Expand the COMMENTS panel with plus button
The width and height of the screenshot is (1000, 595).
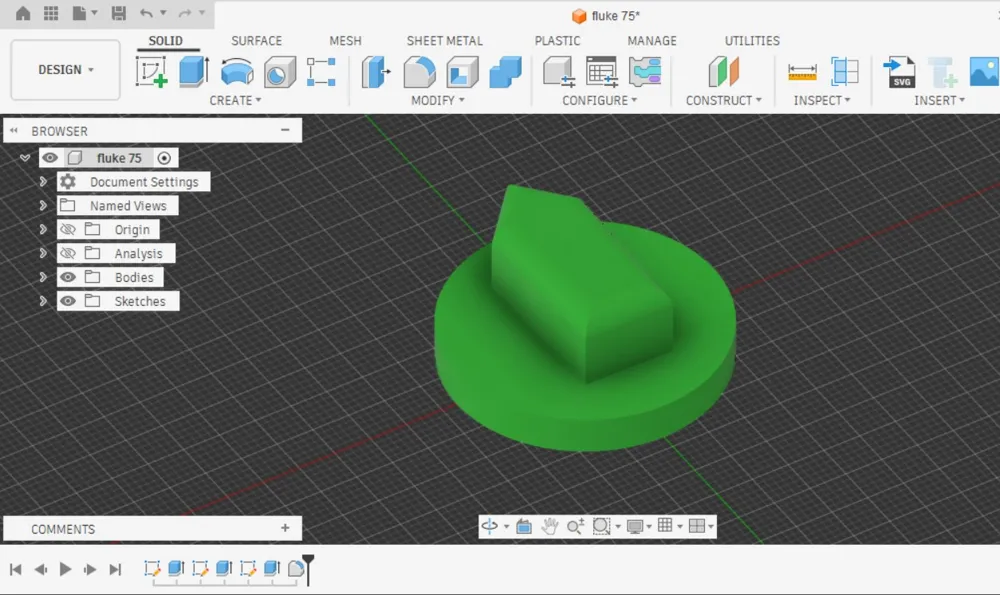pos(285,528)
